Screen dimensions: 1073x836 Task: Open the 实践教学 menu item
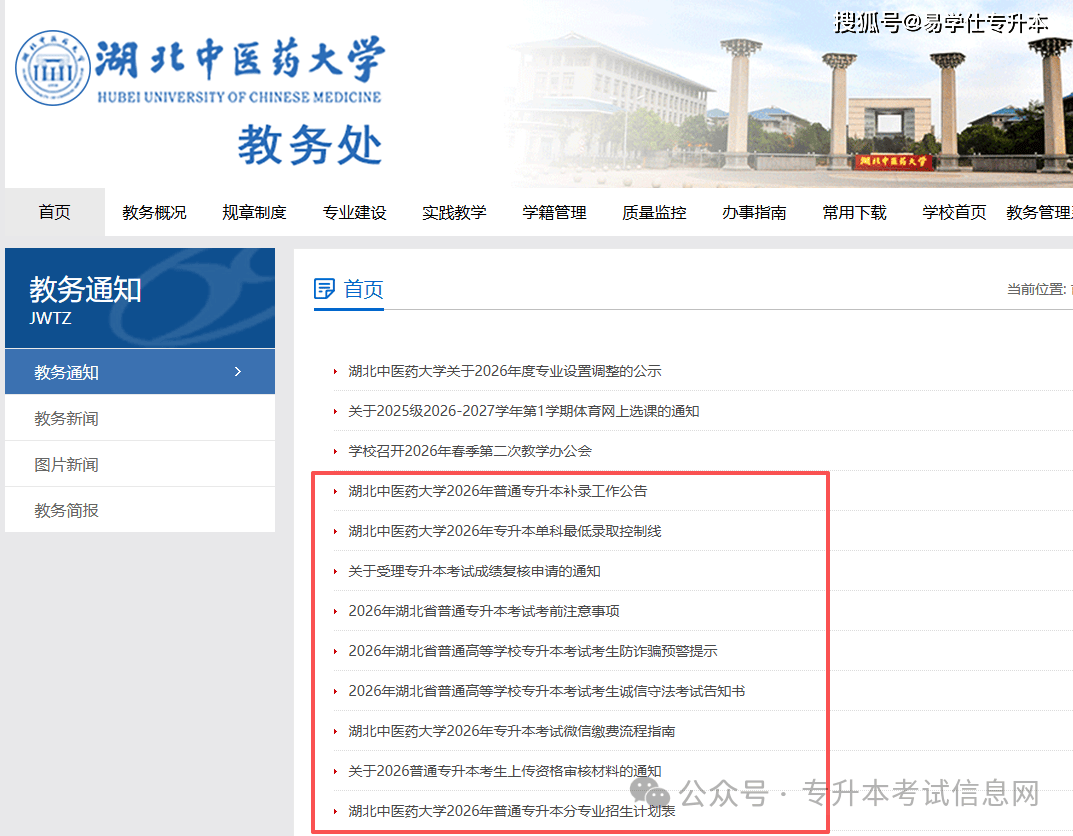(454, 213)
